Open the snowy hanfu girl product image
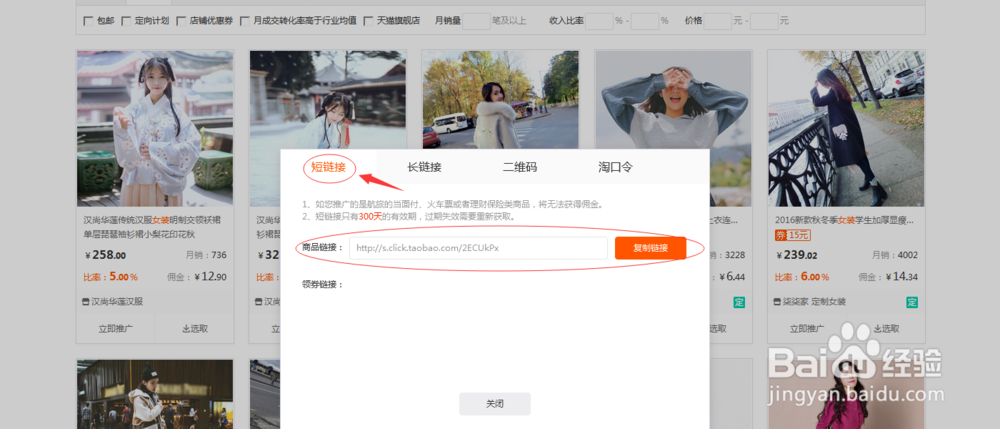The height and width of the screenshot is (429, 1000). [x=328, y=101]
